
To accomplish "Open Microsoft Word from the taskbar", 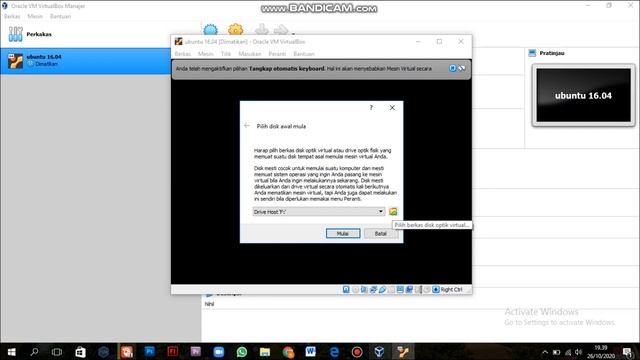I will click(311, 352).
